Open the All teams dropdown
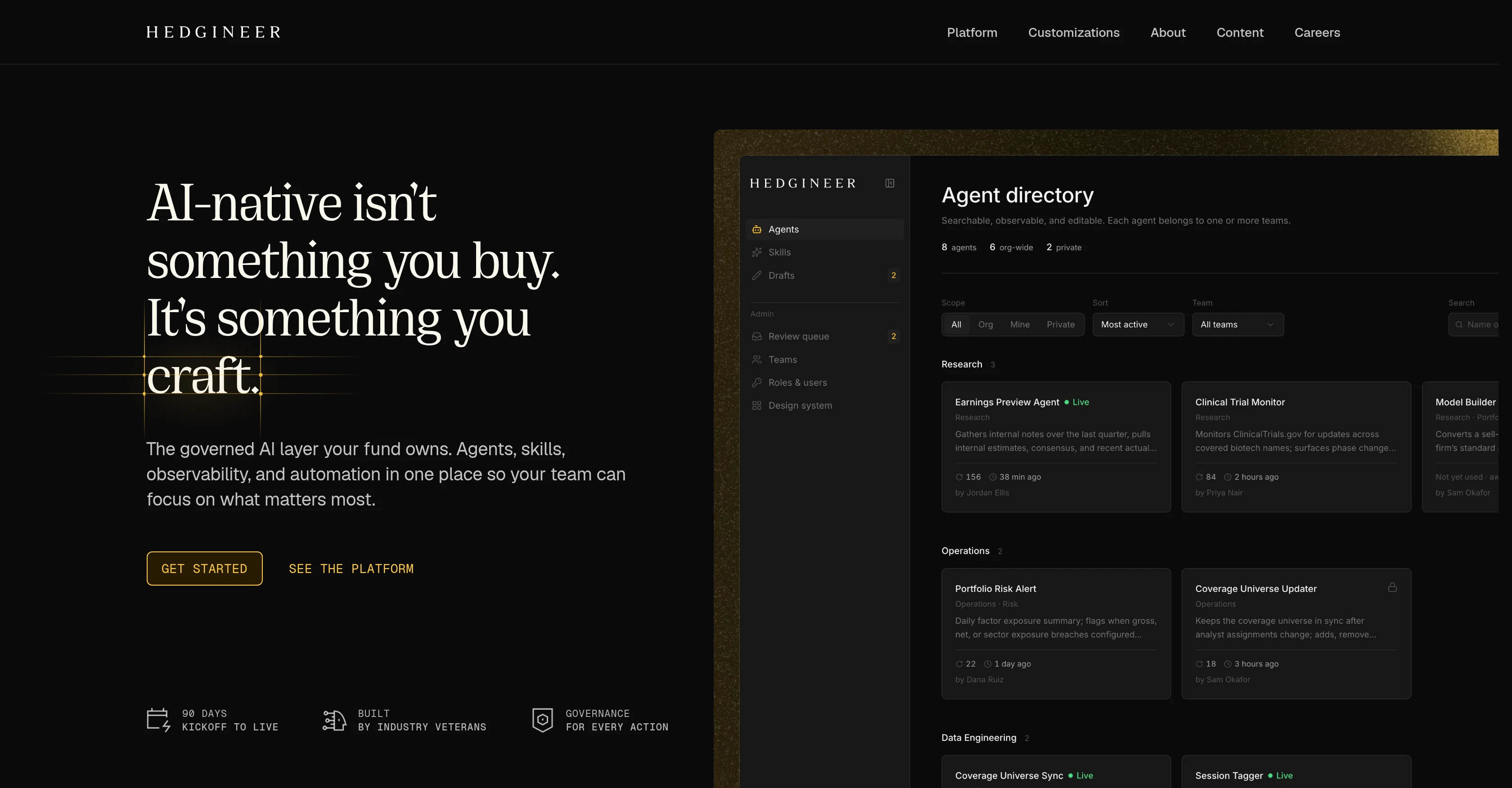The width and height of the screenshot is (1512, 788). (x=1237, y=324)
